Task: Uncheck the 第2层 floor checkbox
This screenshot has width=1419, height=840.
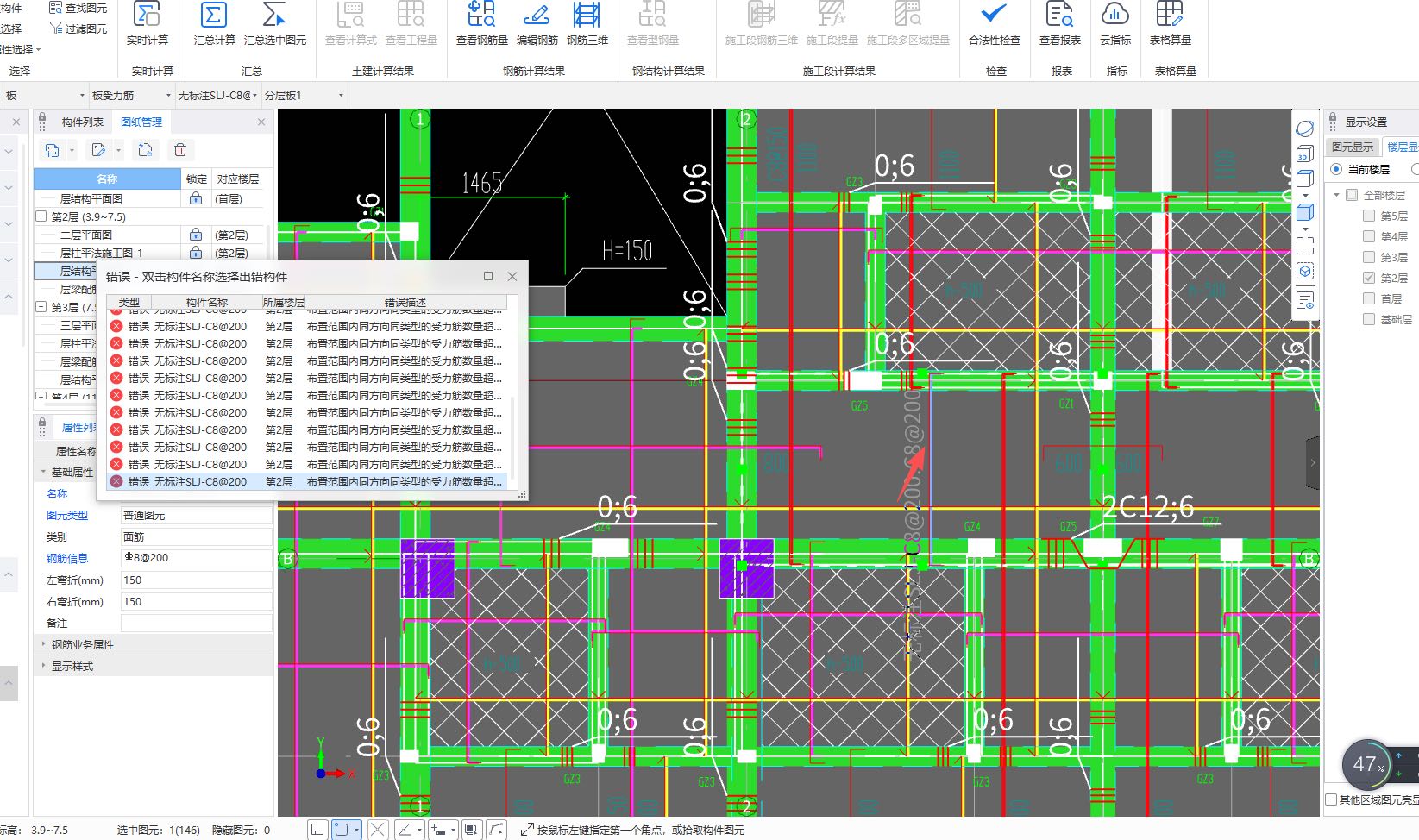Action: [1369, 278]
